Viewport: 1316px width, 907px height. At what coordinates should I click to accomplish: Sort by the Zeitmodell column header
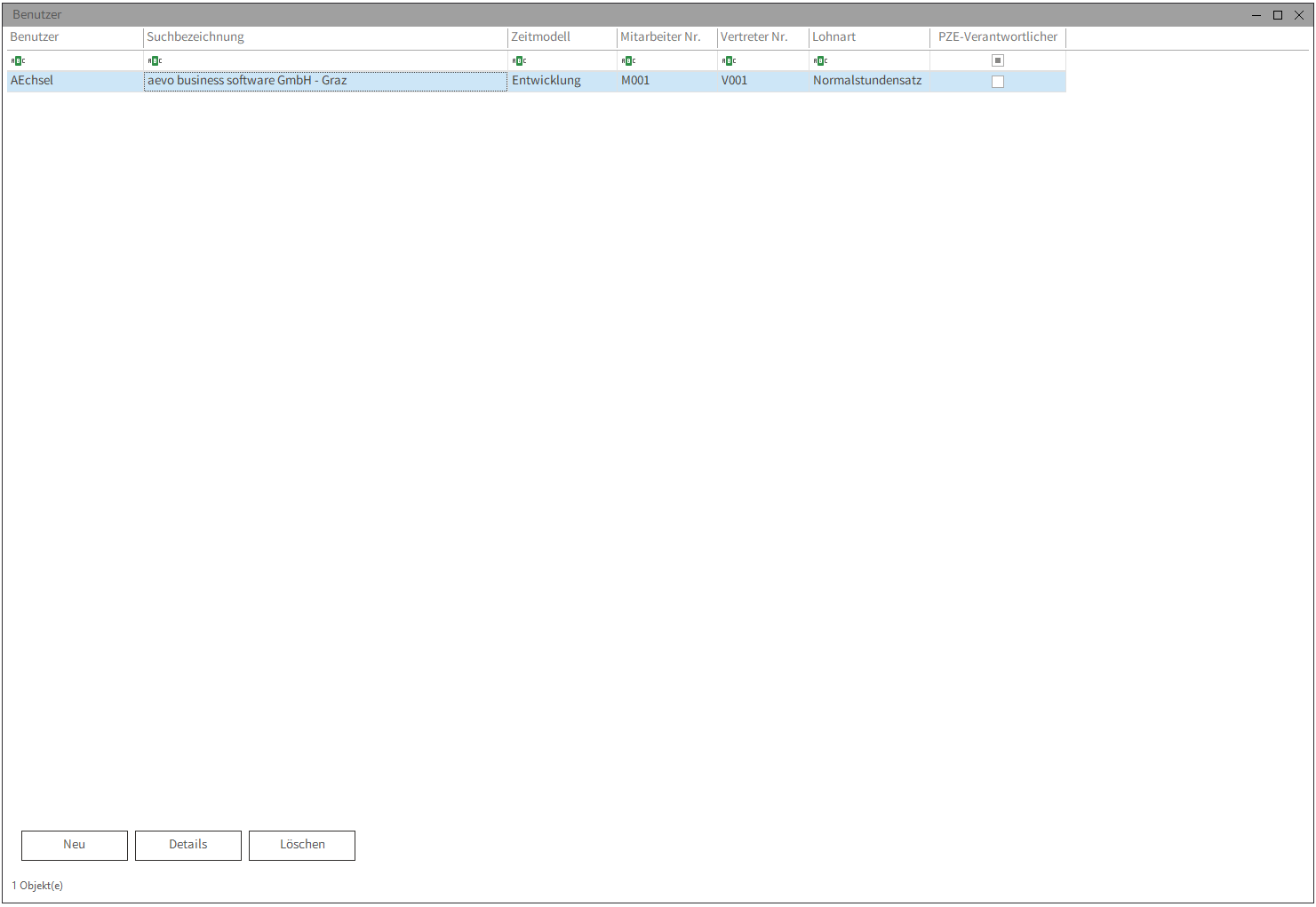pos(562,37)
